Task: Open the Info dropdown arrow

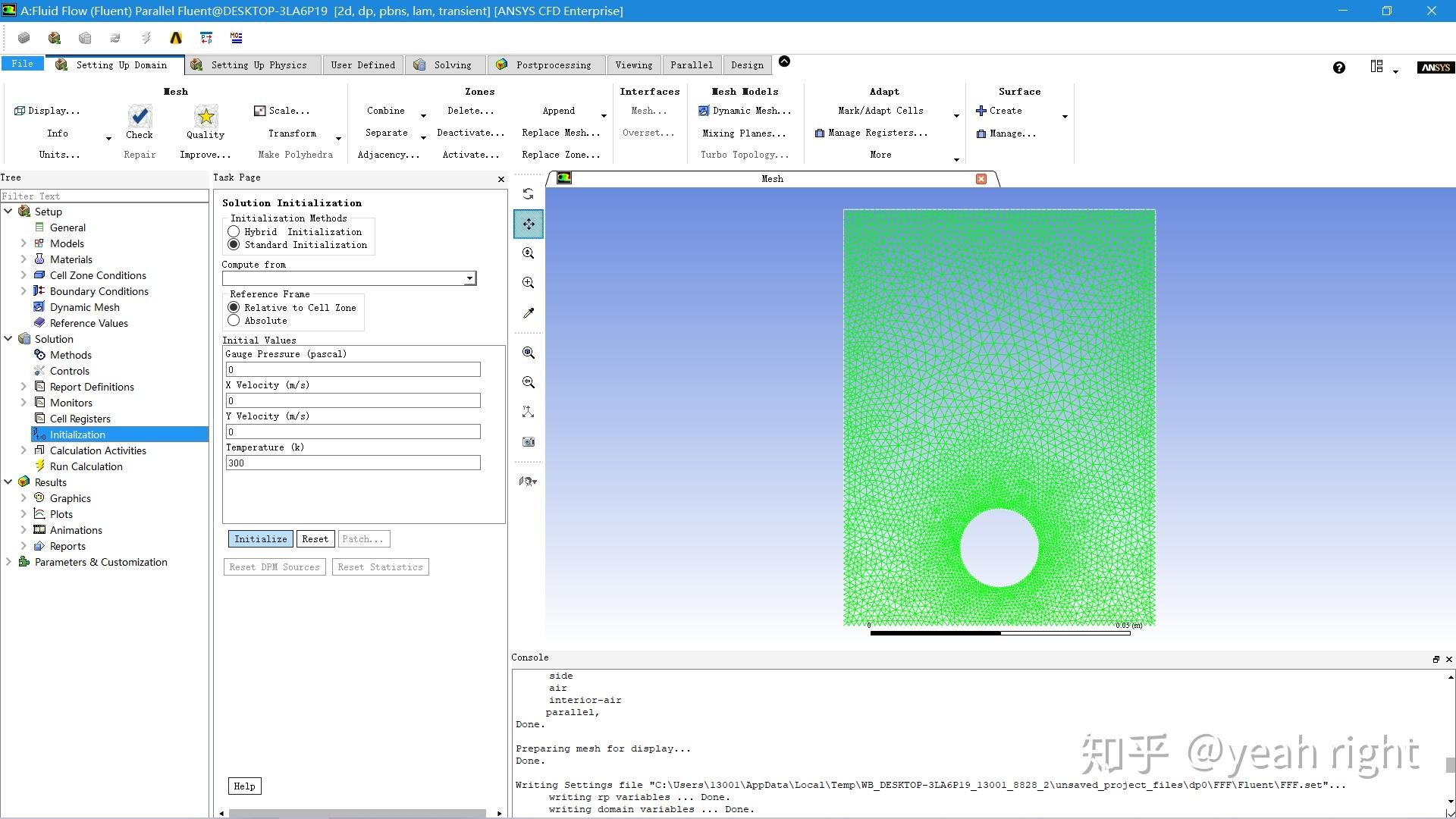Action: pyautogui.click(x=108, y=138)
